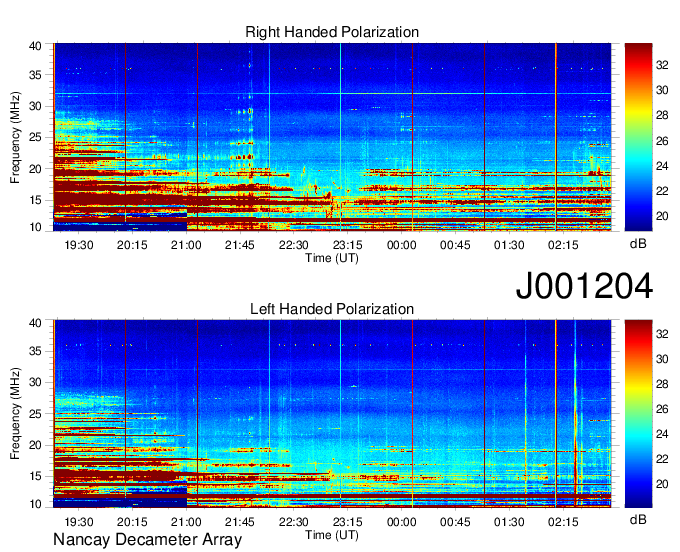Click the 21:00 tick under Right Handed plot
This screenshot has width=680, height=552.
point(186,245)
